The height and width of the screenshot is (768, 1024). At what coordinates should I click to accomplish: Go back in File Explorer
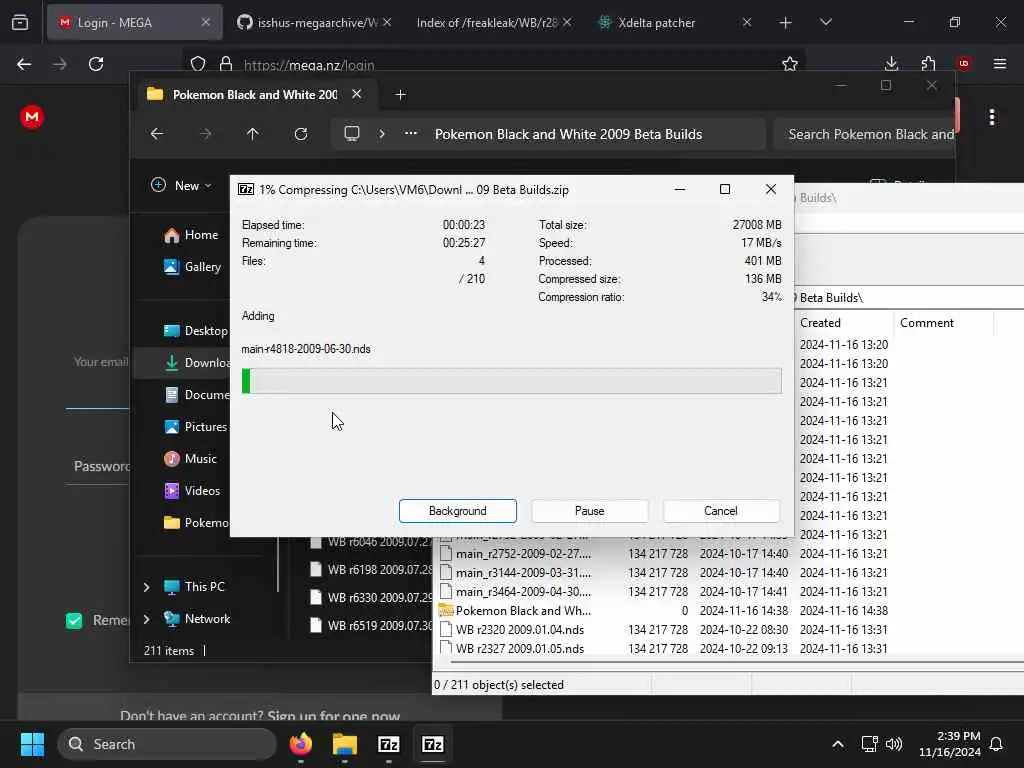(157, 134)
